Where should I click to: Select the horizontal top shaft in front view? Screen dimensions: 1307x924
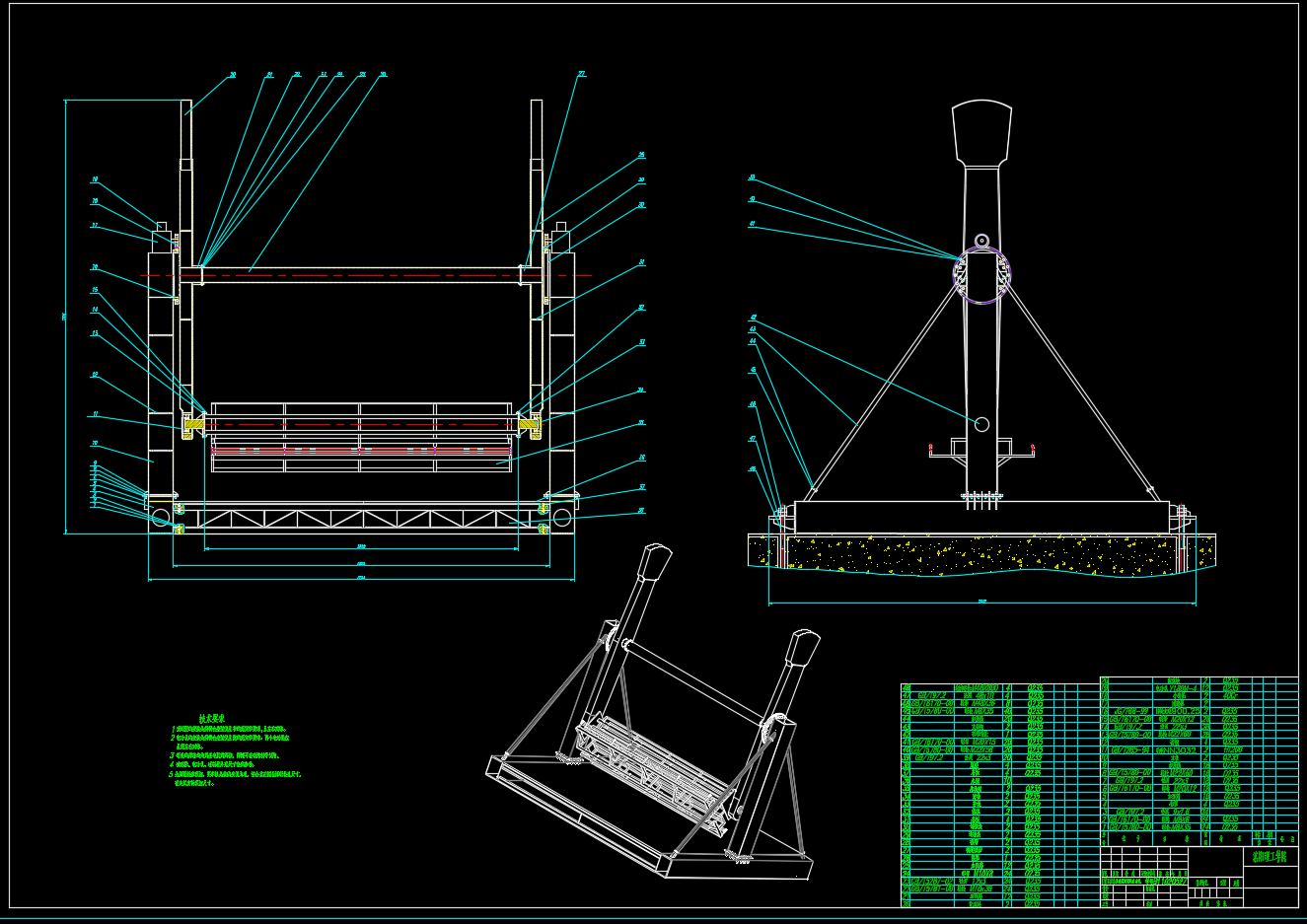[x=361, y=275]
